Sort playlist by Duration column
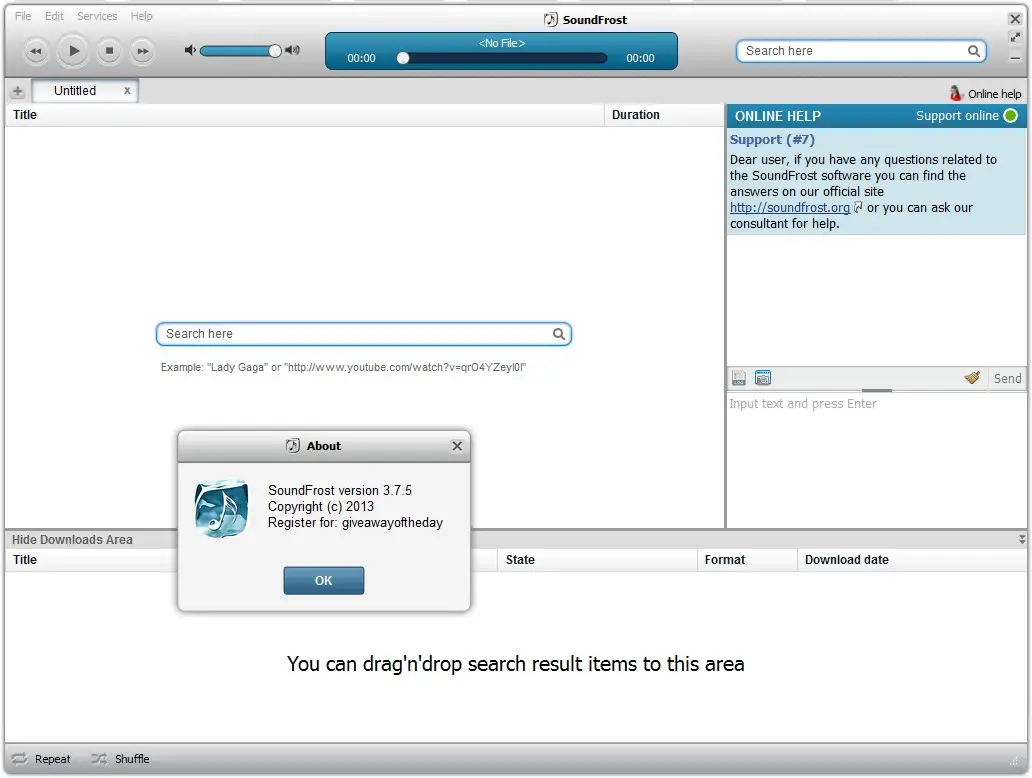 [663, 115]
